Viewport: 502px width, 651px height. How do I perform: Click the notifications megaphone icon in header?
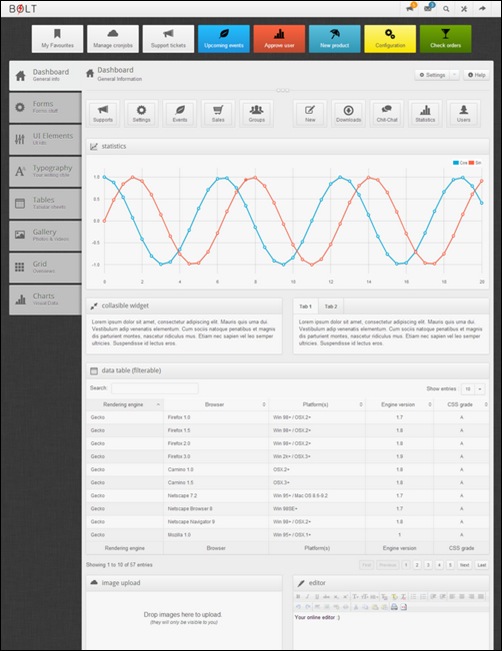410,8
